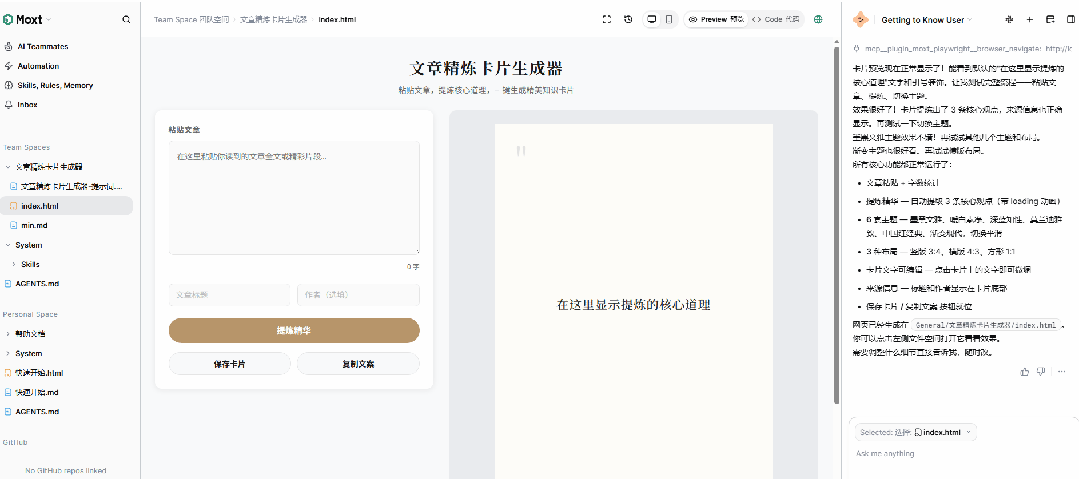Click the GitHub section label
Viewport: 1079px width, 479px height.
(14, 442)
